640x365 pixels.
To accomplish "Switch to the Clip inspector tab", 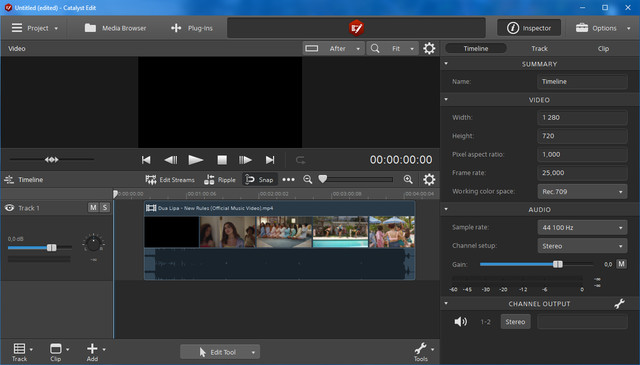I will tap(603, 49).
